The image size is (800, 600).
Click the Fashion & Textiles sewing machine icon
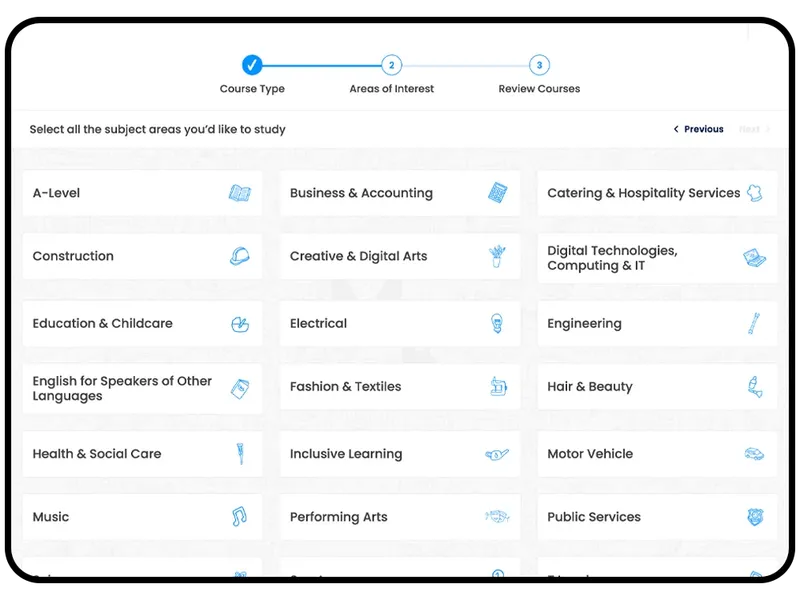point(498,387)
